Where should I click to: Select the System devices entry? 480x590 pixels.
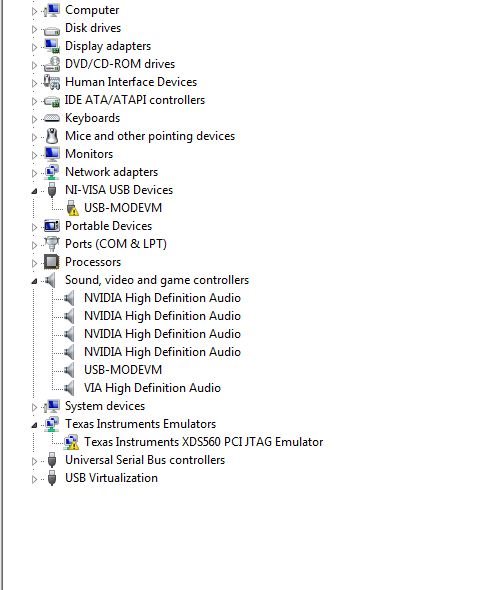105,406
